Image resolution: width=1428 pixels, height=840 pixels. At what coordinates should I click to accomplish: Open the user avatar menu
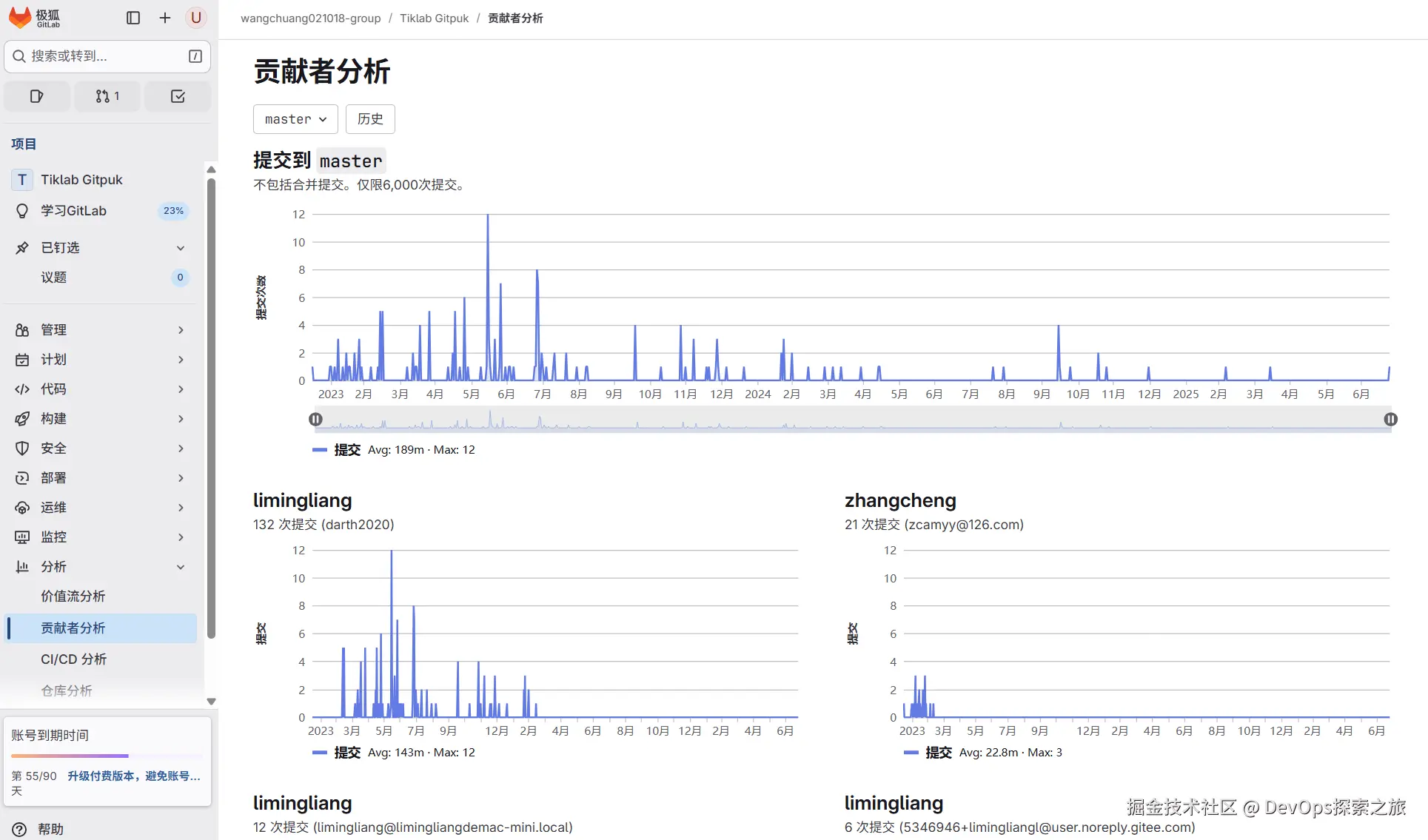point(195,18)
